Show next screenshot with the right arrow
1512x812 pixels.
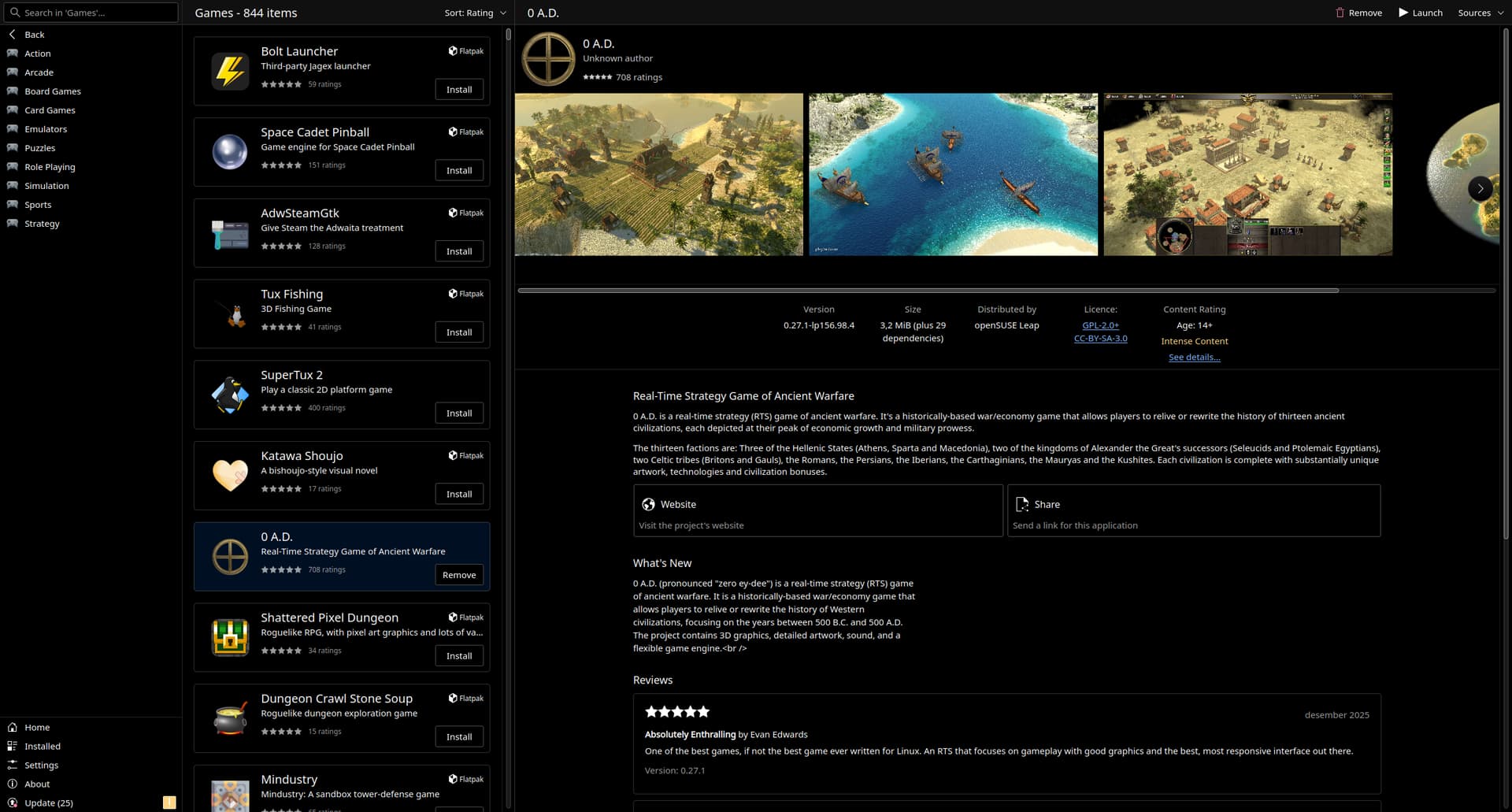[1480, 188]
